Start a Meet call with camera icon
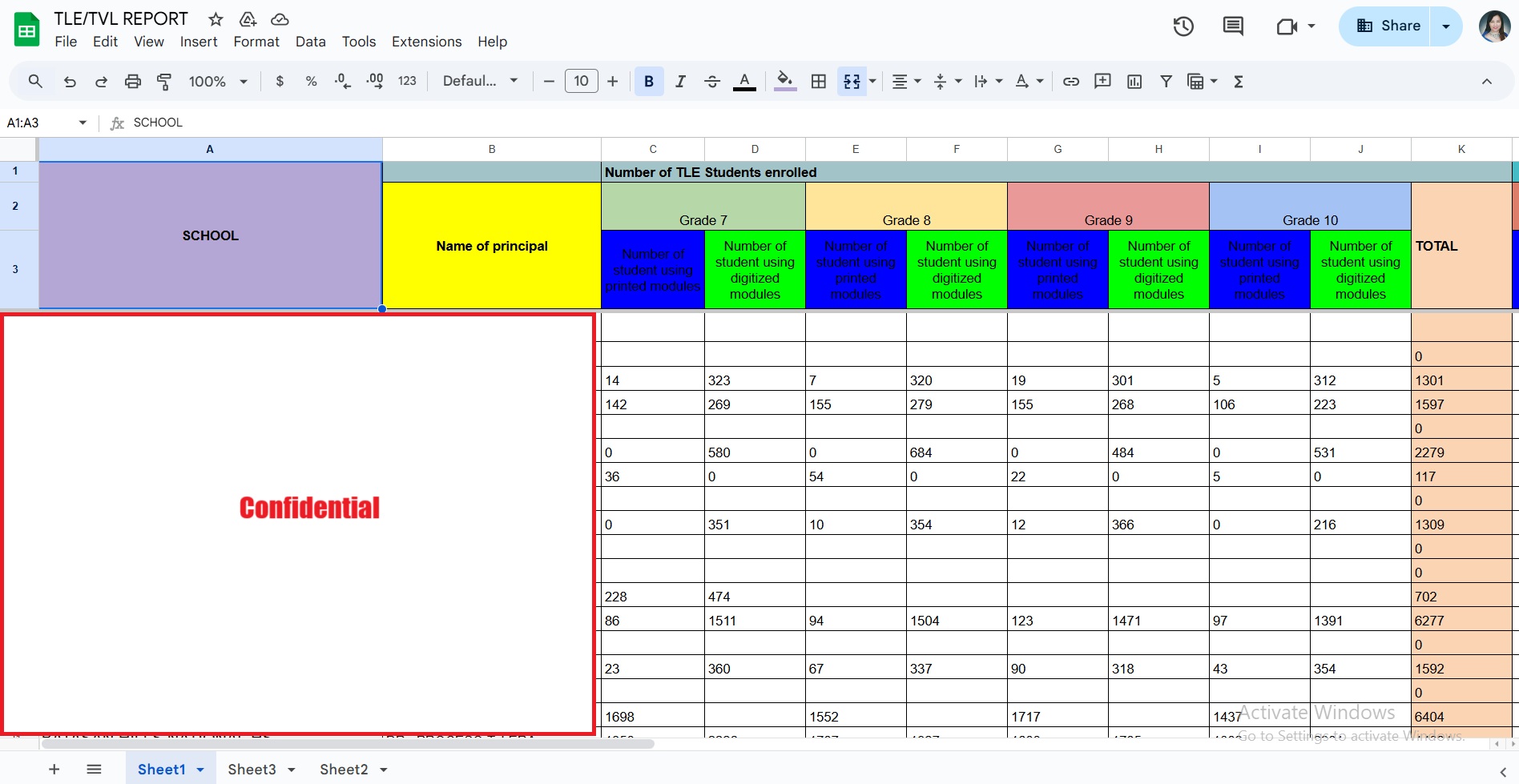This screenshot has height=784, width=1519. pos(1287,26)
